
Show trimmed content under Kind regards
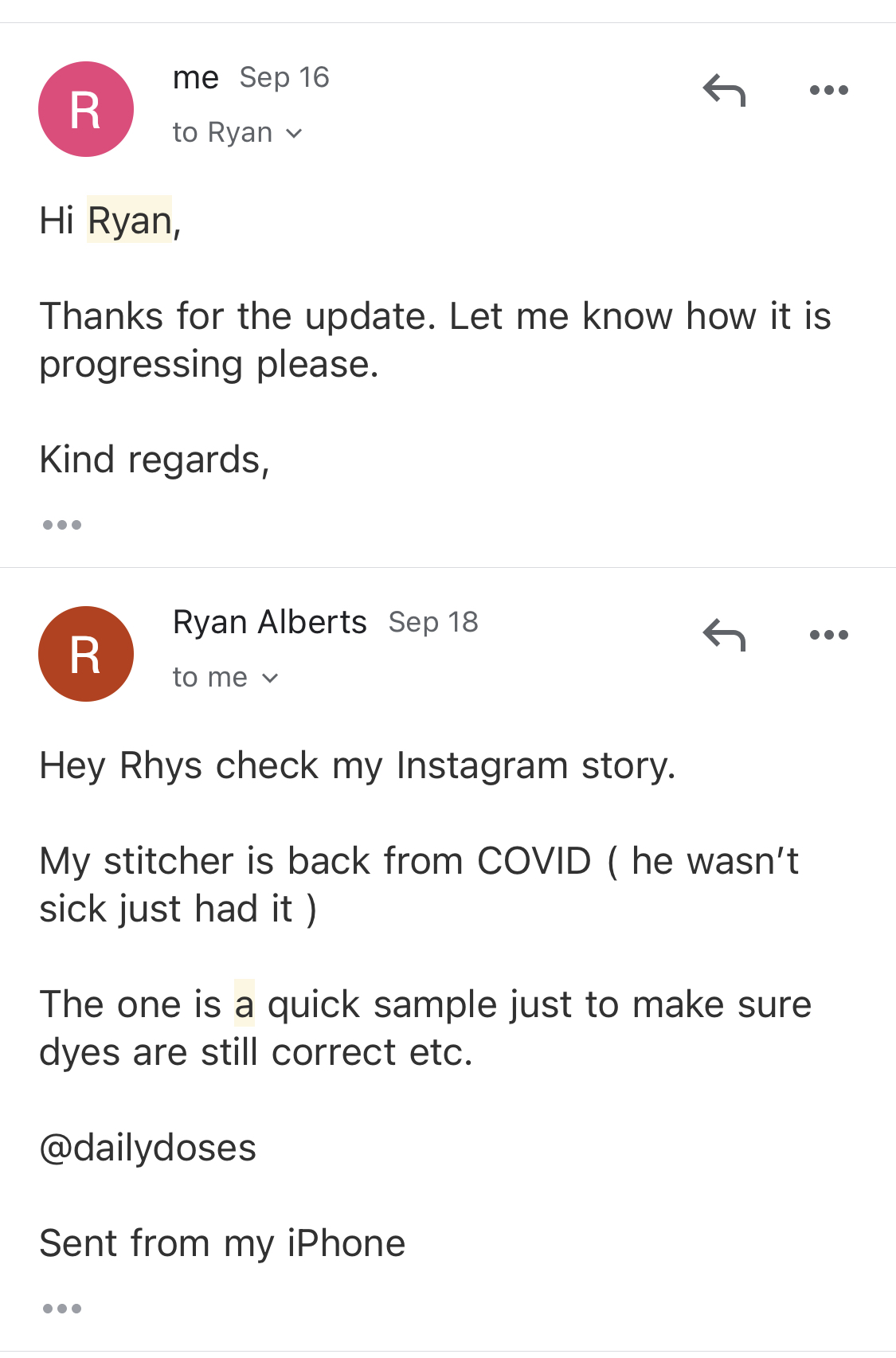pos(62,525)
